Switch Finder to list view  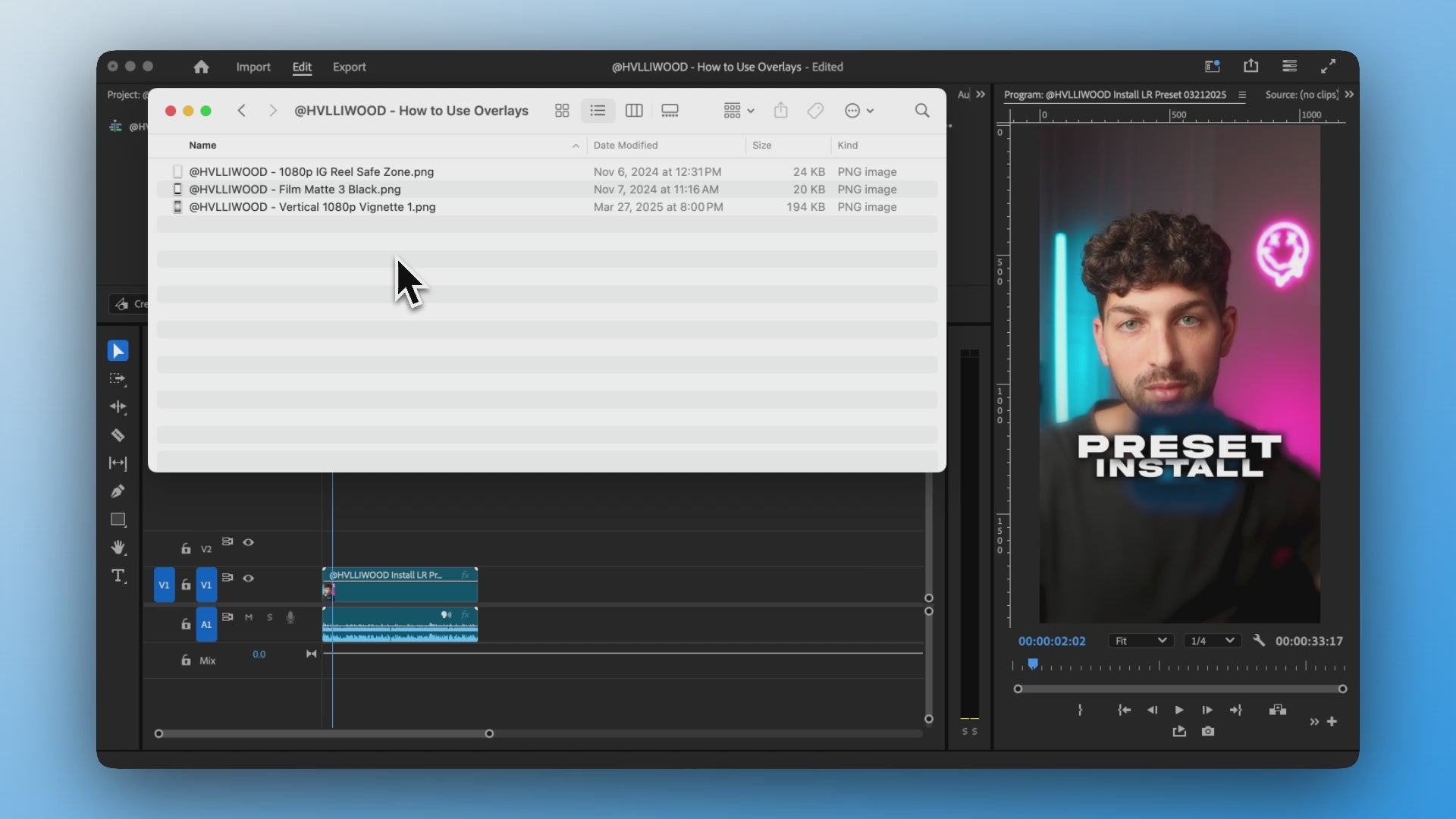pos(598,111)
